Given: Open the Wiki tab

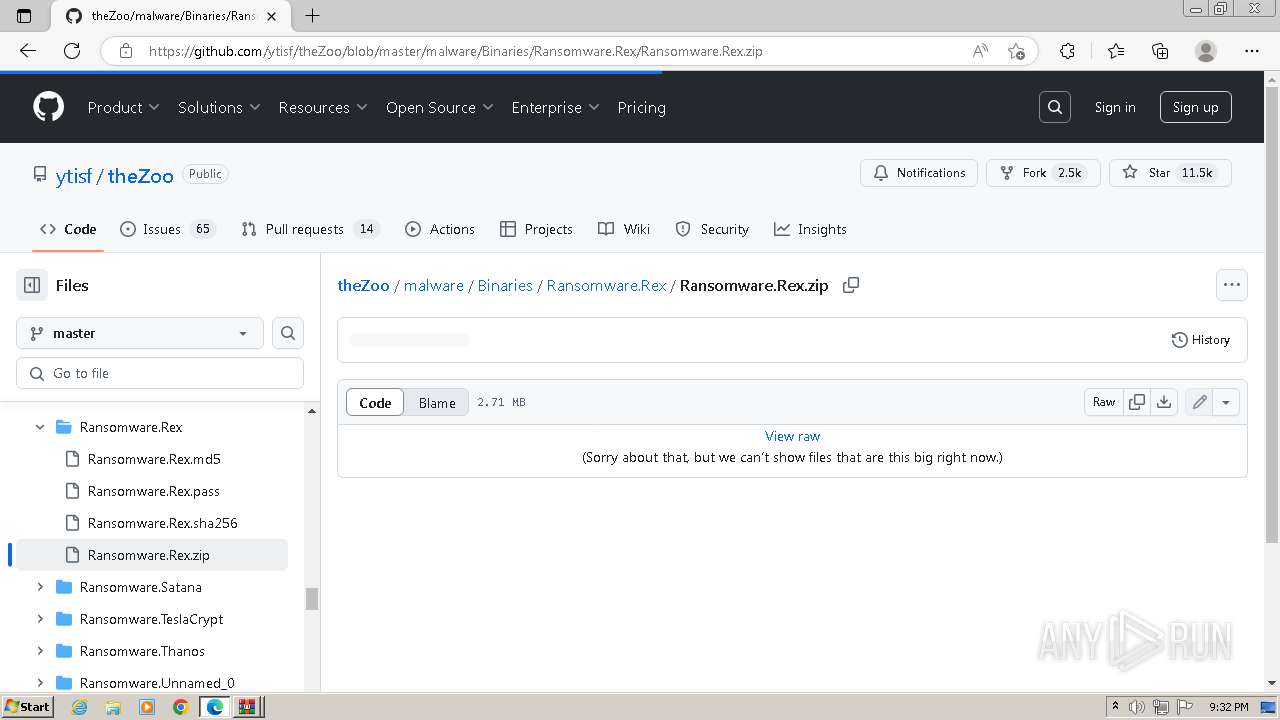Looking at the screenshot, I should (624, 229).
